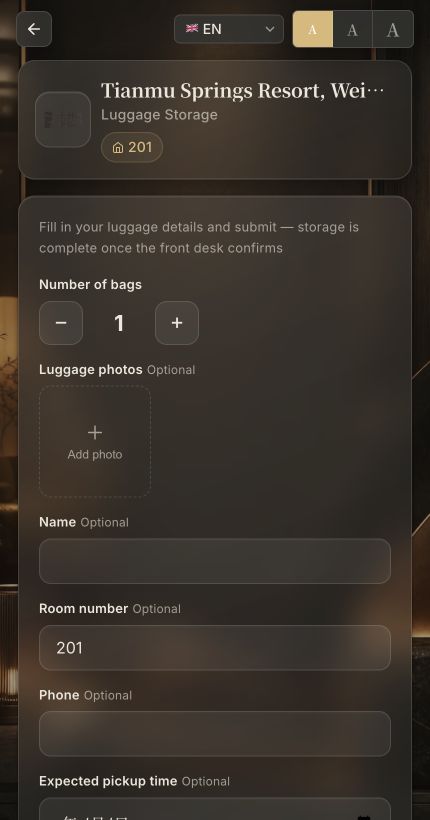Open the EN language dropdown
Screen dimensions: 430x820
(229, 29)
